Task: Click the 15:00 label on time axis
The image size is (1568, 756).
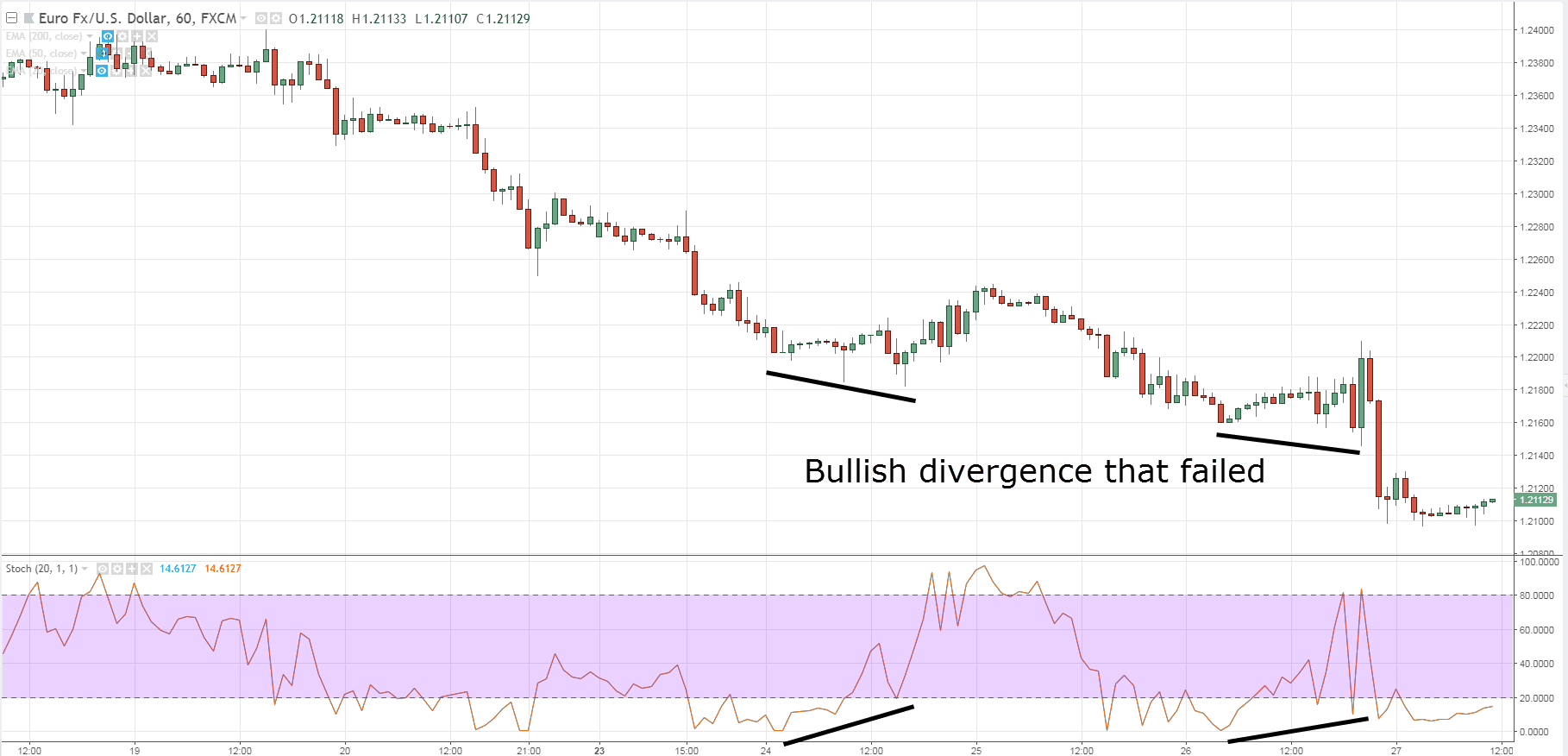Action: click(x=687, y=750)
